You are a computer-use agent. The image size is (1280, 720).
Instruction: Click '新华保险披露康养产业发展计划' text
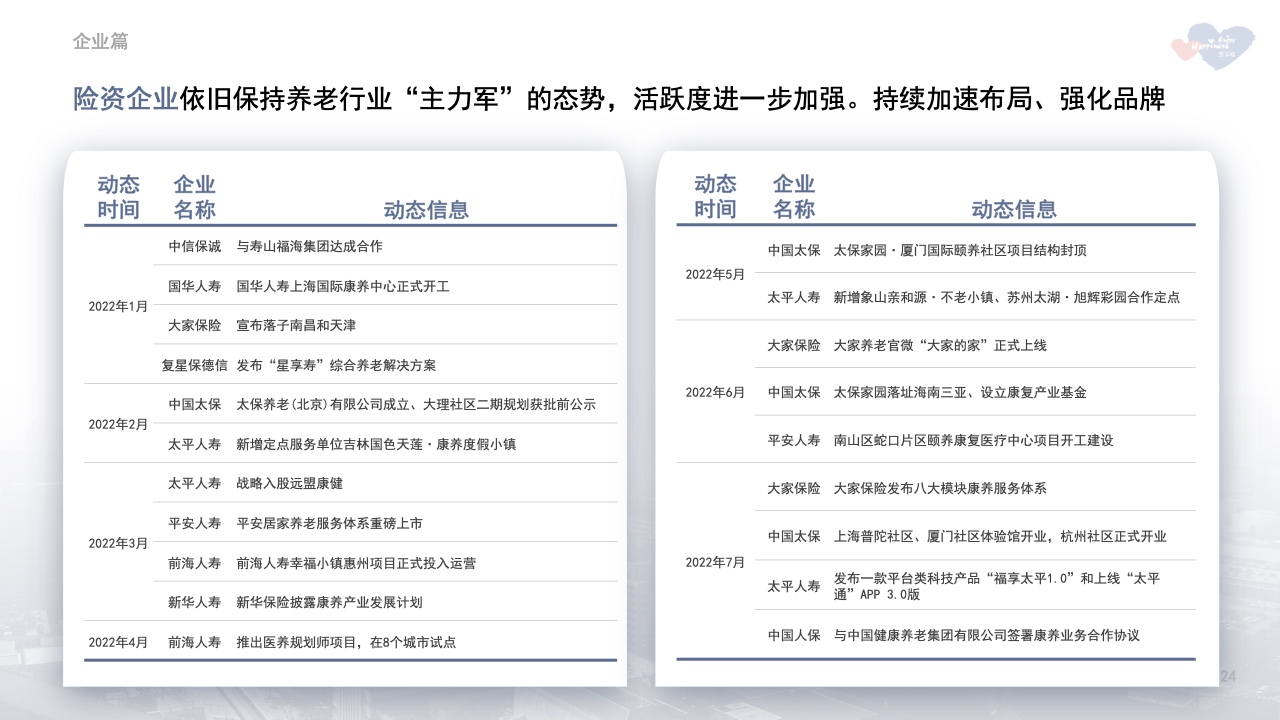[x=330, y=602]
